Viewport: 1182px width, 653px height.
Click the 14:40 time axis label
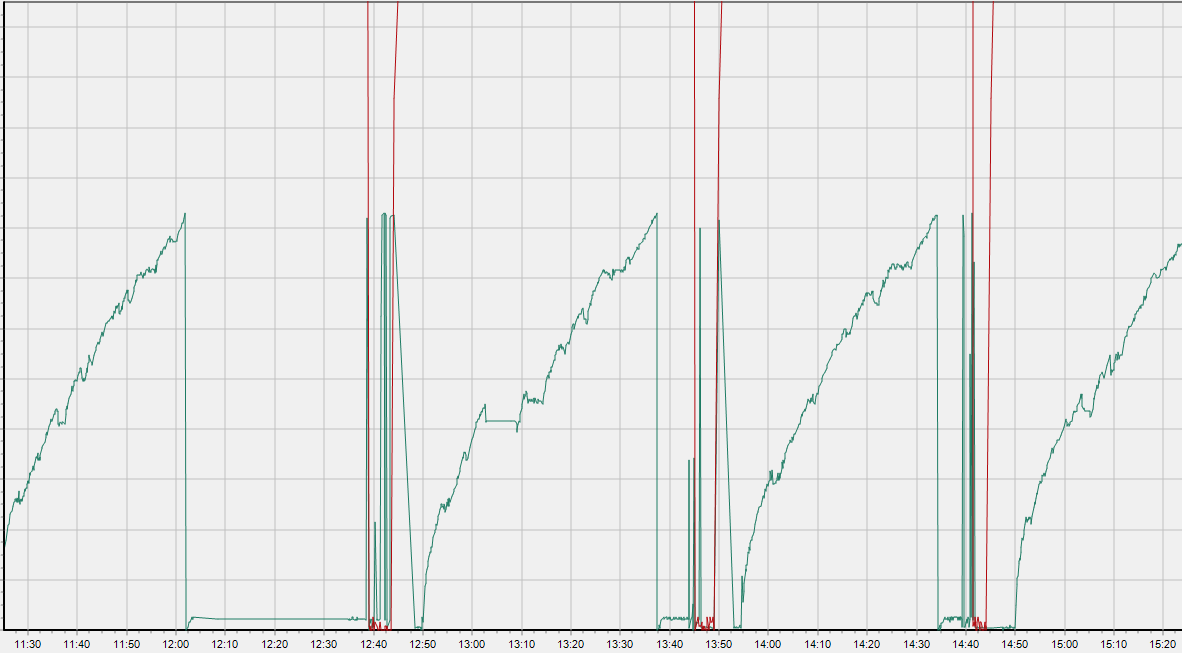coord(965,644)
